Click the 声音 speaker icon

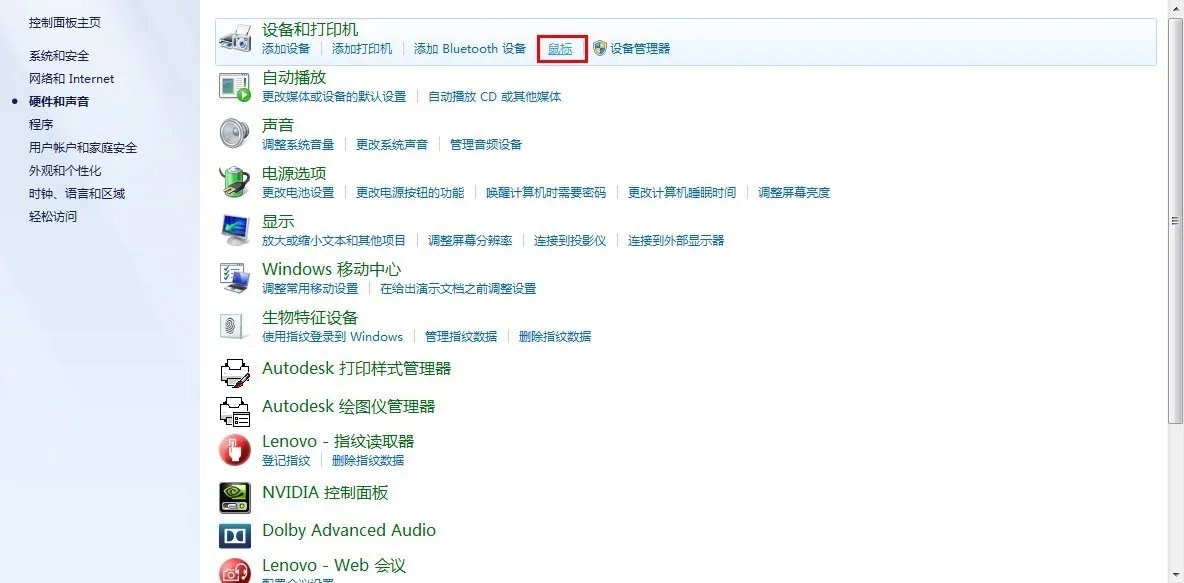(x=234, y=133)
